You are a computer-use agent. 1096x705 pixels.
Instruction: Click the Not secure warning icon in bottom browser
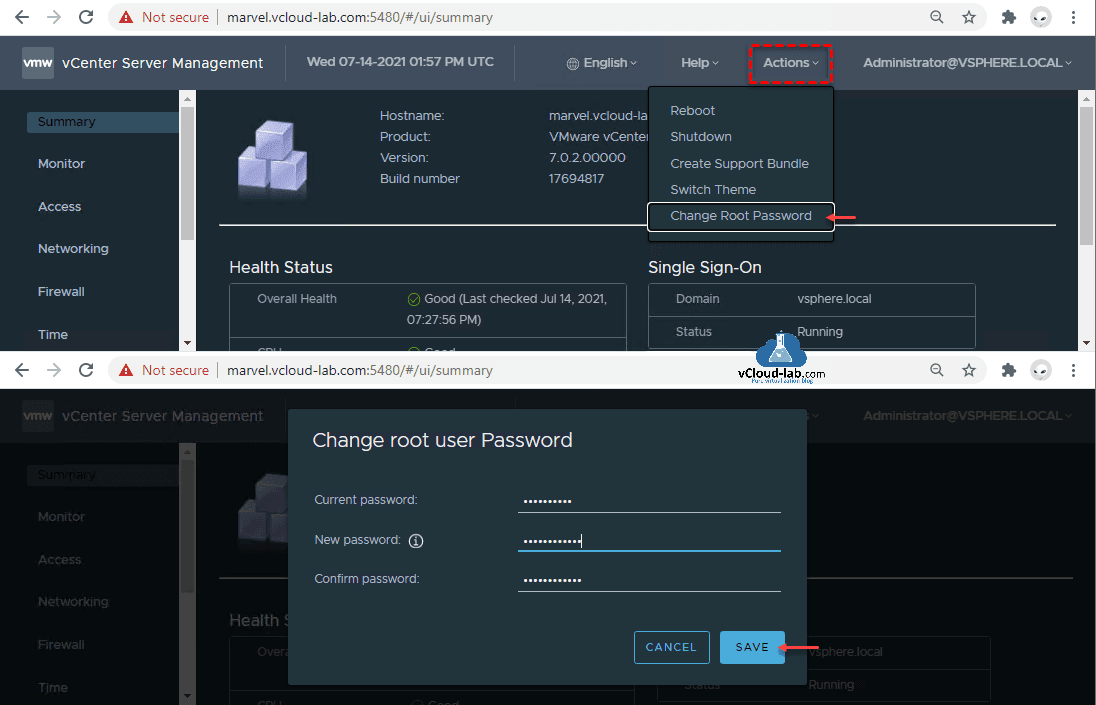tap(126, 370)
